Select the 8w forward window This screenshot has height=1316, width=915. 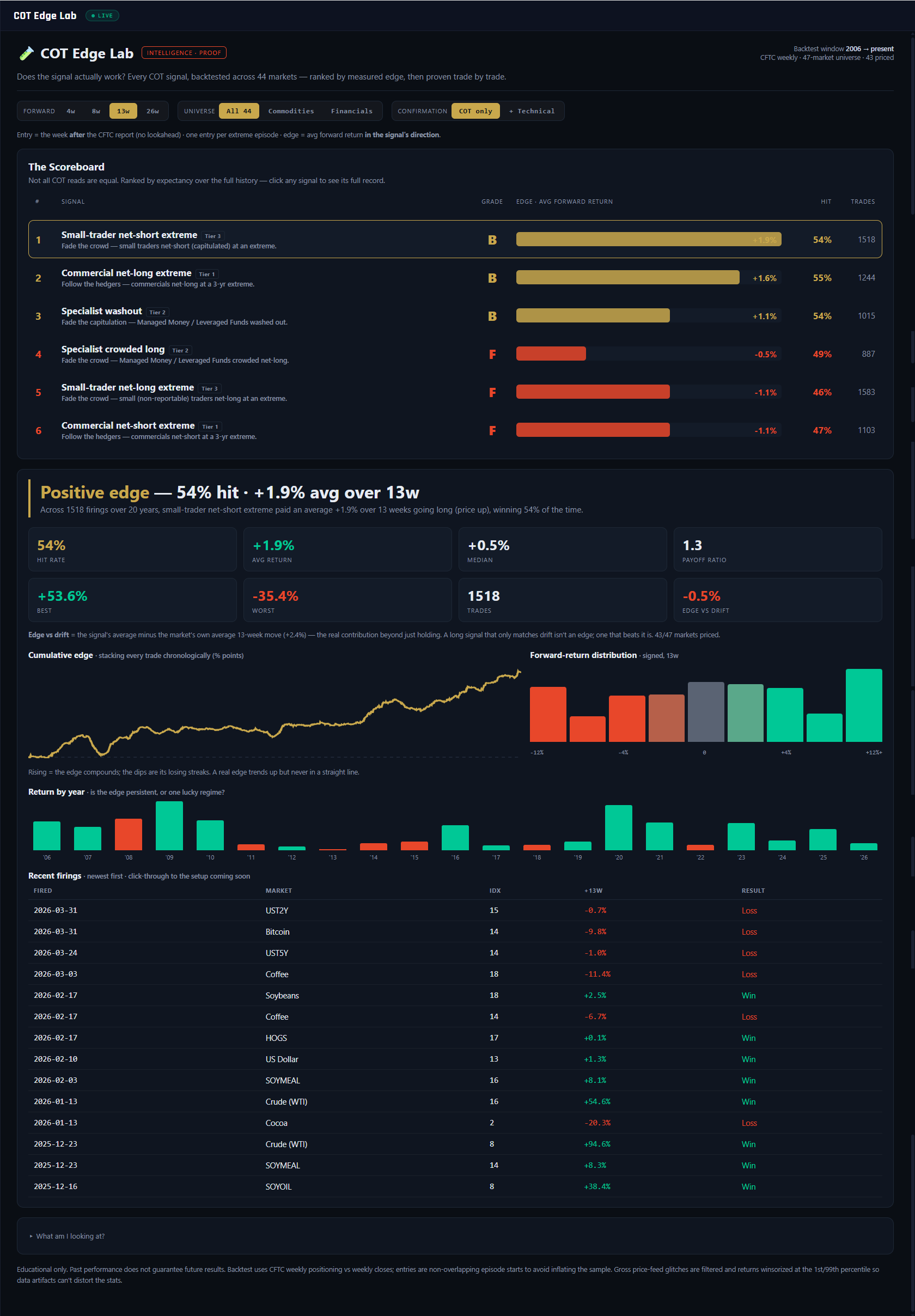pyautogui.click(x=96, y=111)
